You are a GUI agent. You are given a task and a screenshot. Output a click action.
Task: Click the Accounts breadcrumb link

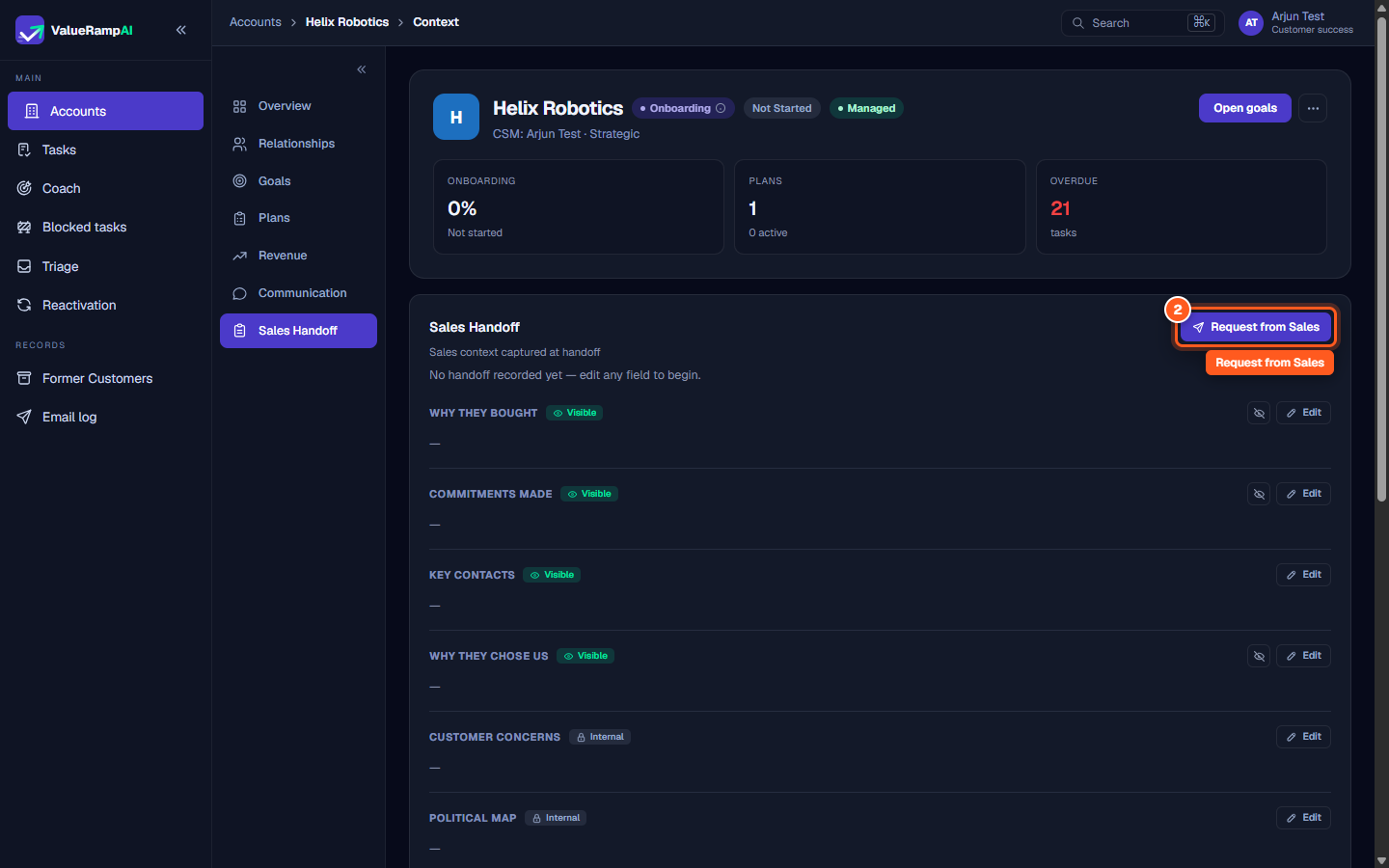point(256,22)
